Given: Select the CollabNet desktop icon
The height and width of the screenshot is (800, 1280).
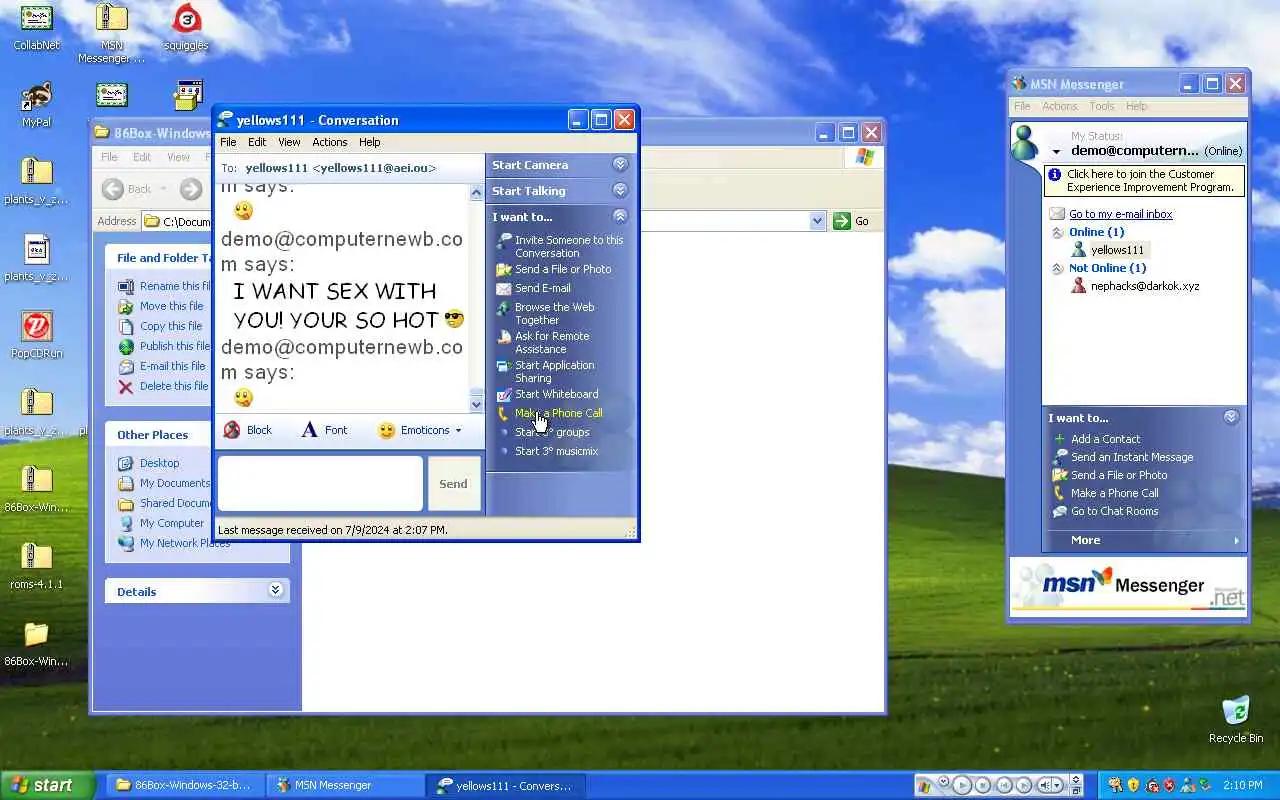Looking at the screenshot, I should coord(36,28).
